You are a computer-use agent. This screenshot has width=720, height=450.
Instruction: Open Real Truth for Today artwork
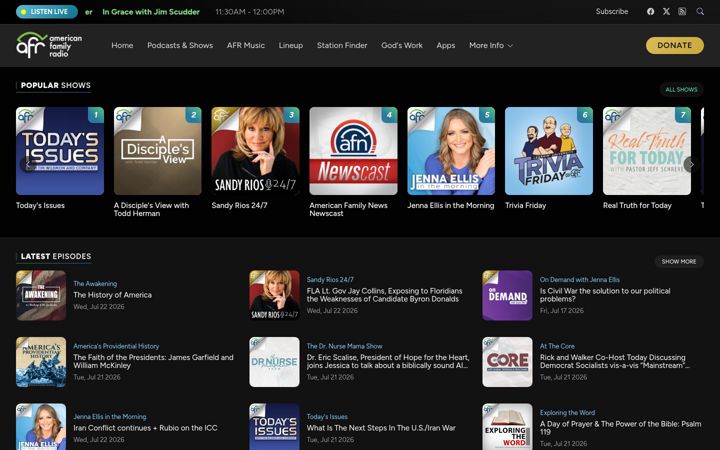click(x=647, y=151)
